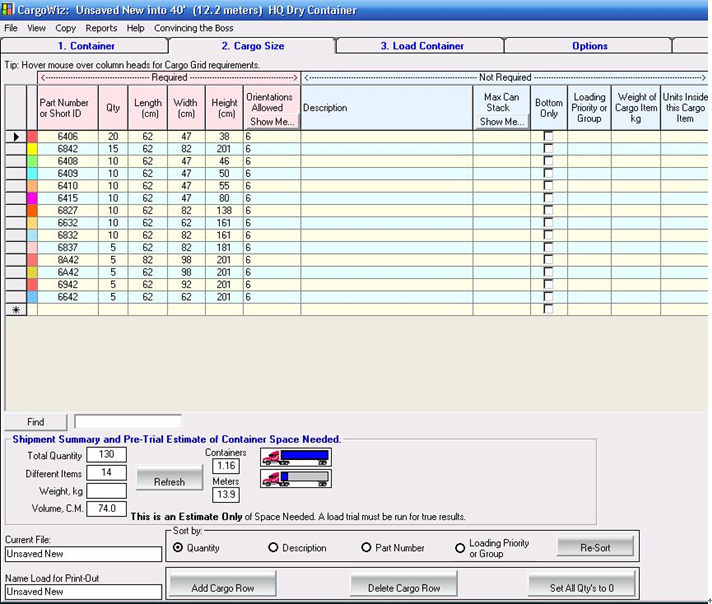Image resolution: width=712 pixels, height=604 pixels.
Task: Click red color swatch for part 6406
Action: click(32, 136)
